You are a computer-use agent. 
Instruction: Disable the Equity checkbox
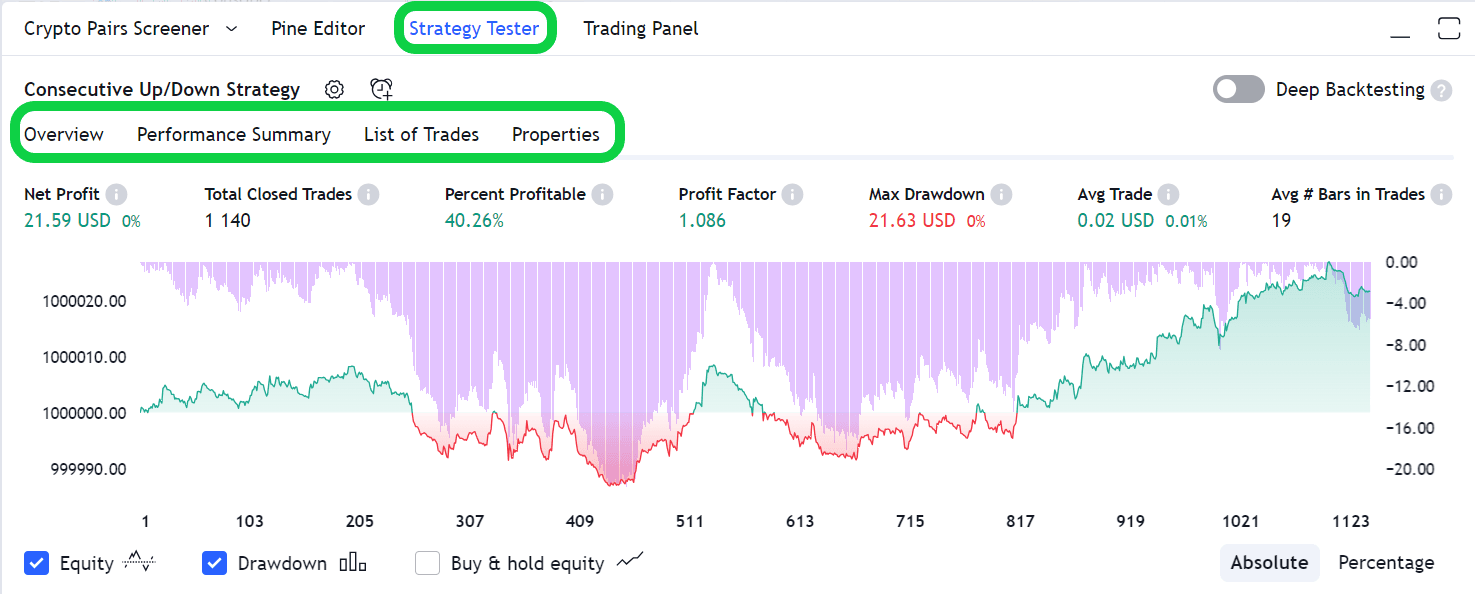36,563
